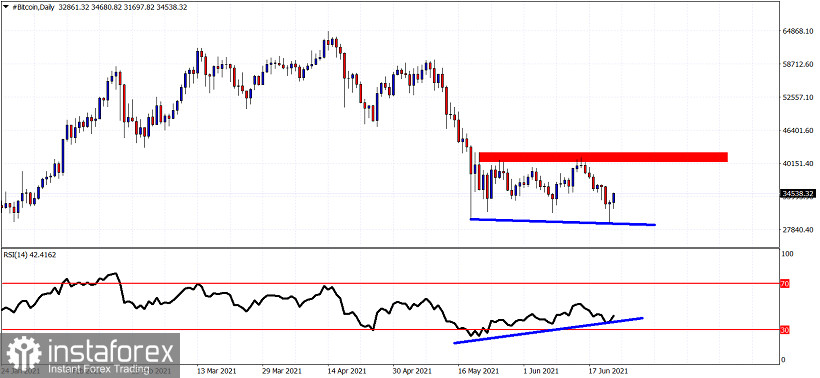Click the RSI scale value 100
820x378 pixels.
click(787, 254)
